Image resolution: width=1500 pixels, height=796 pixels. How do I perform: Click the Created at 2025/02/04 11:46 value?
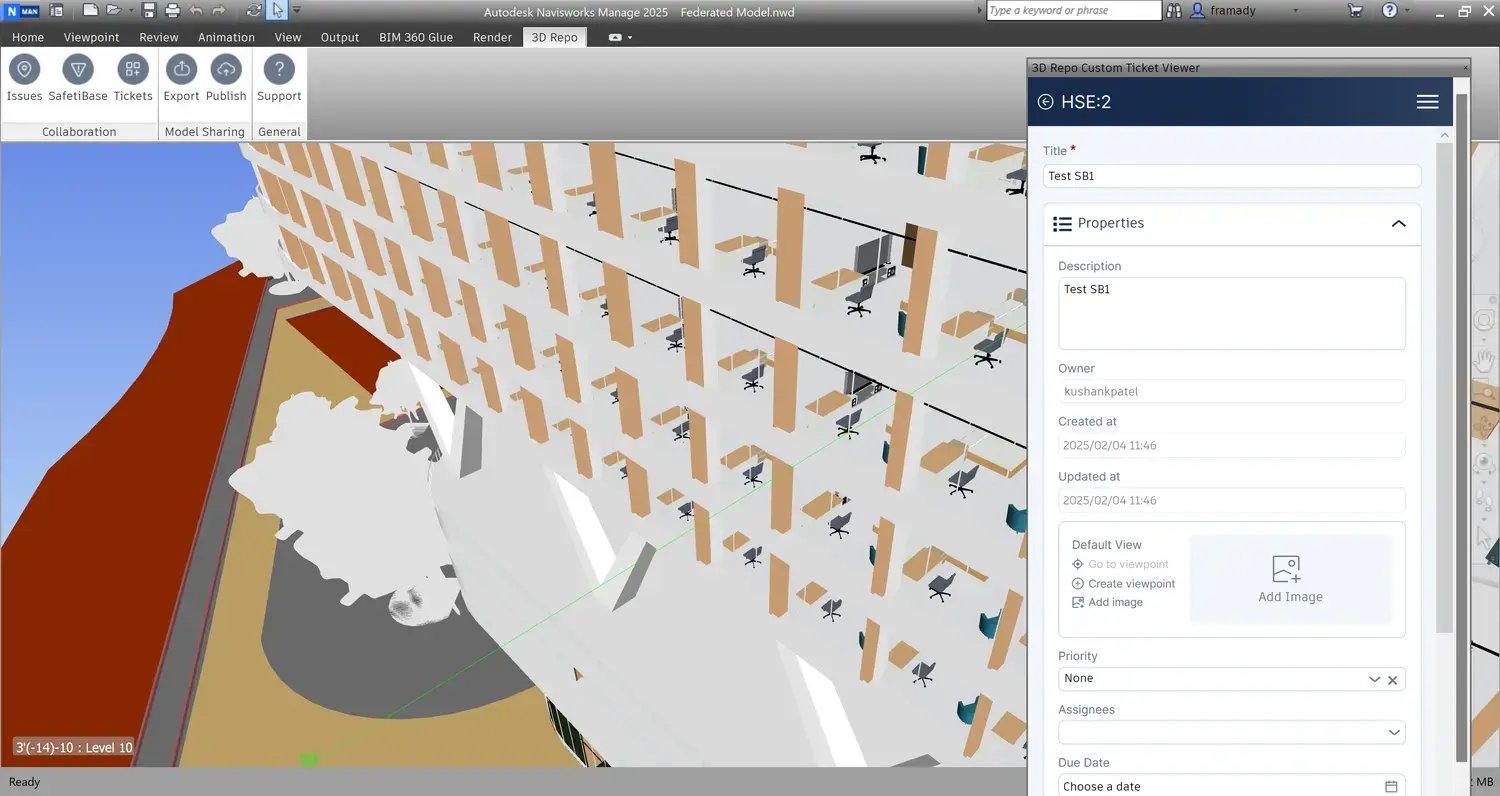(x=1231, y=446)
